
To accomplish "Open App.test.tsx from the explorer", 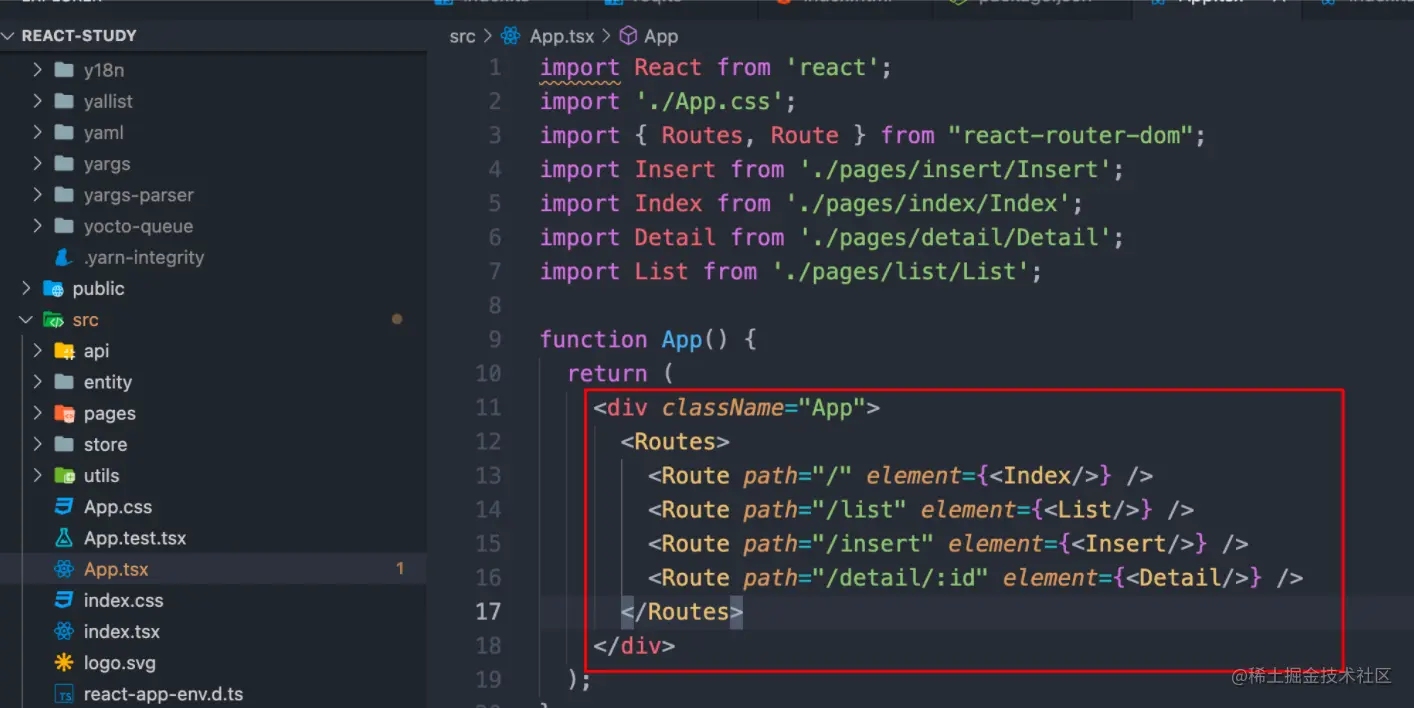I will coord(135,538).
